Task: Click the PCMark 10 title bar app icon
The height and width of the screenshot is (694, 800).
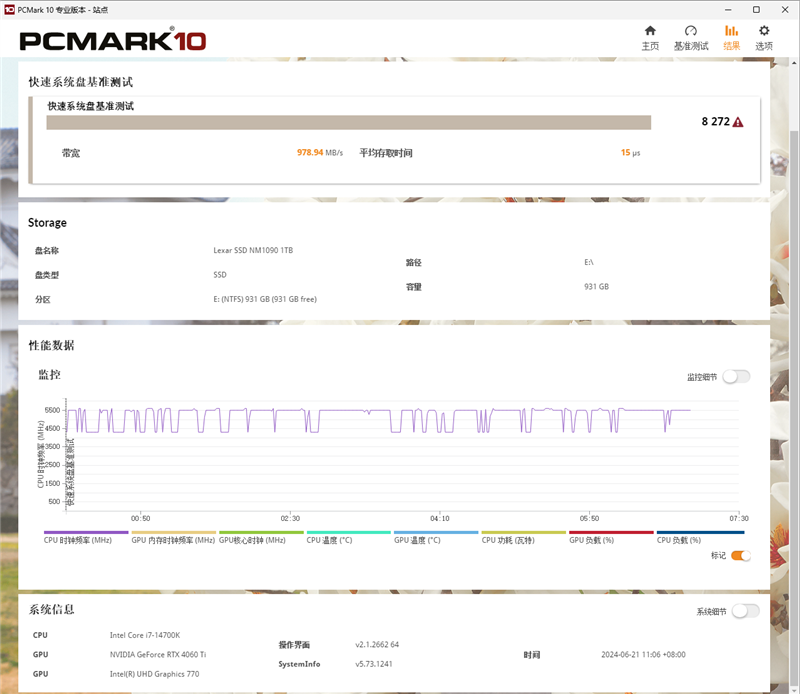Action: pyautogui.click(x=9, y=10)
